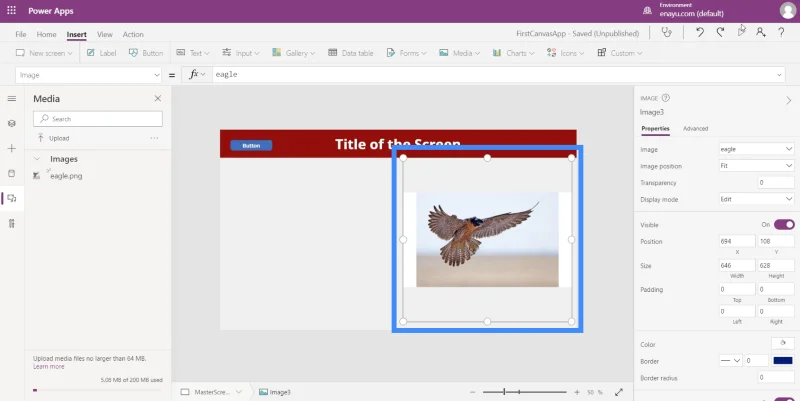800x401 pixels.
Task: Open the Icons dropdown
Action: coord(566,53)
